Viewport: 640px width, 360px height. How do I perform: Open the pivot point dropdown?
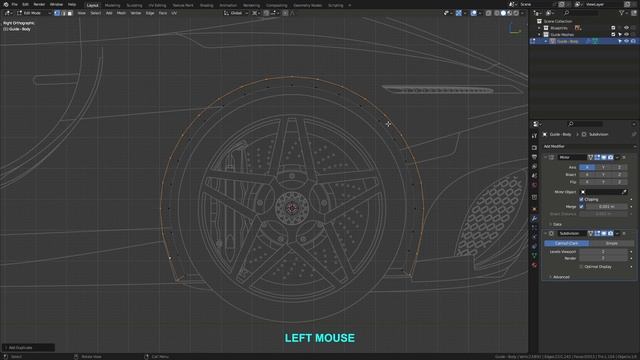pos(256,13)
